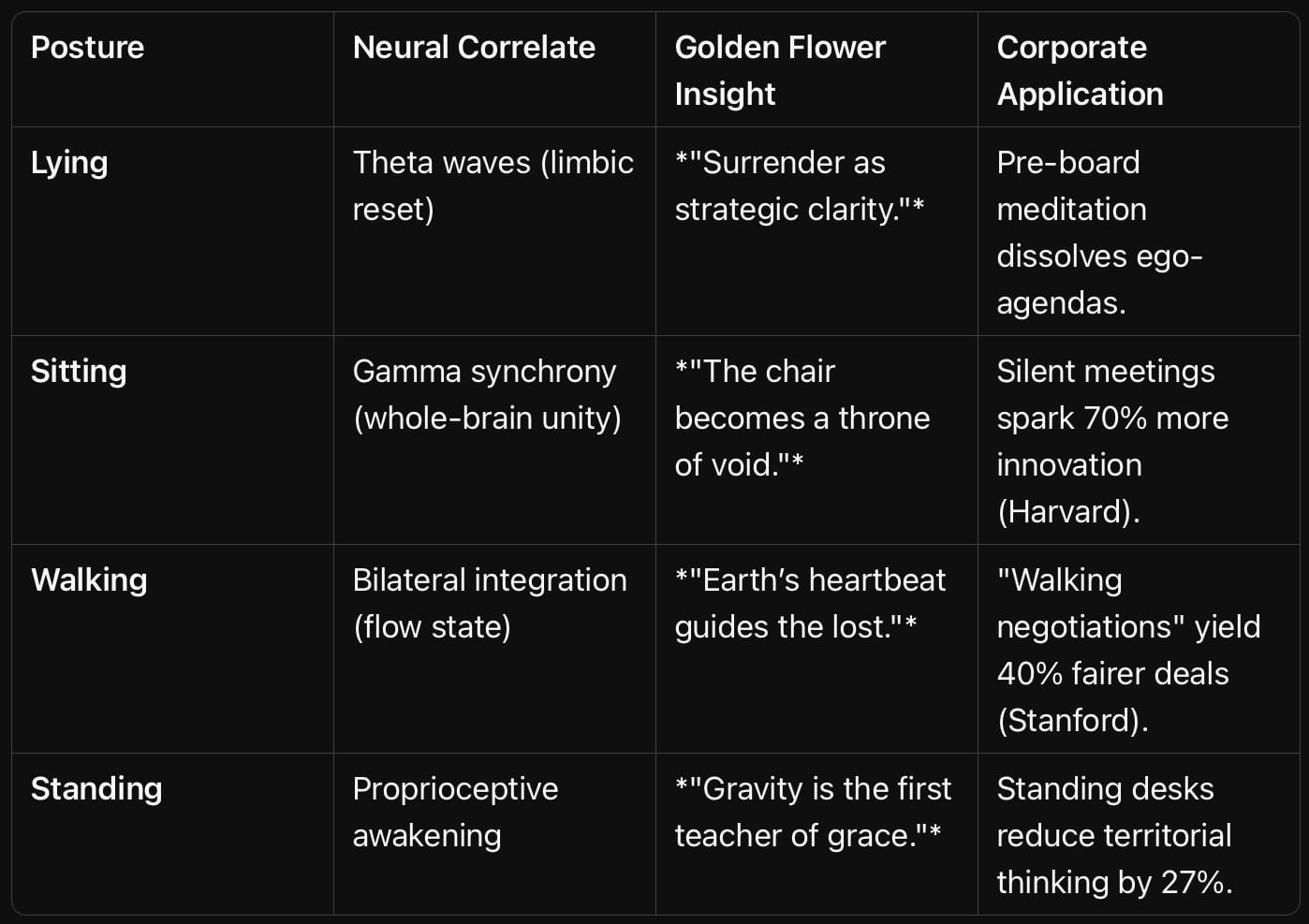1309x924 pixels.
Task: Click the "Gravity is the first teacher" quote
Action: pos(813,812)
